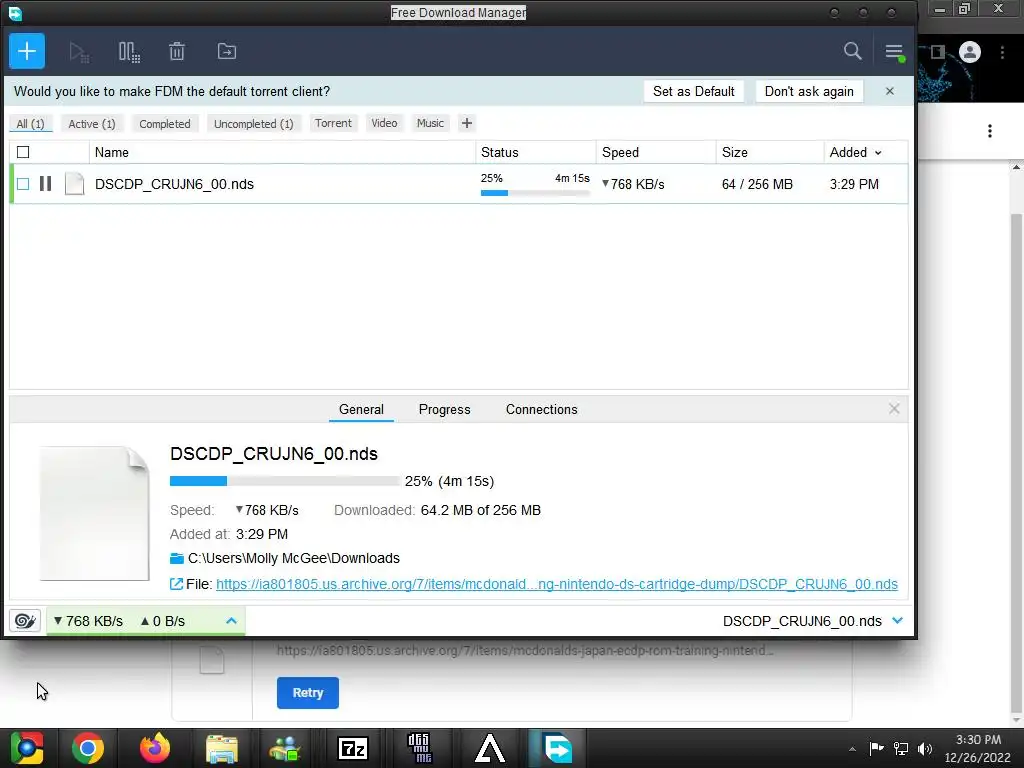Image resolution: width=1024 pixels, height=768 pixels.
Task: Click the pause downloads toolbar icon
Action: coord(129,52)
